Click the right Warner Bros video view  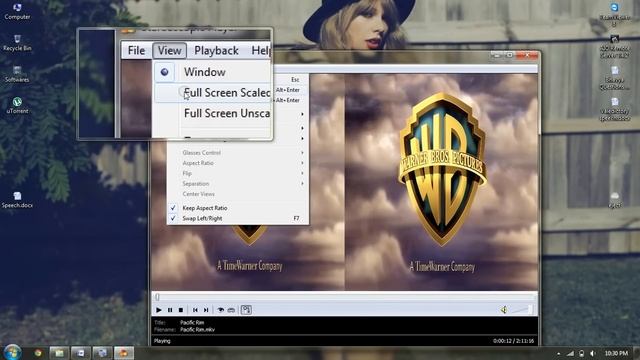coord(442,182)
